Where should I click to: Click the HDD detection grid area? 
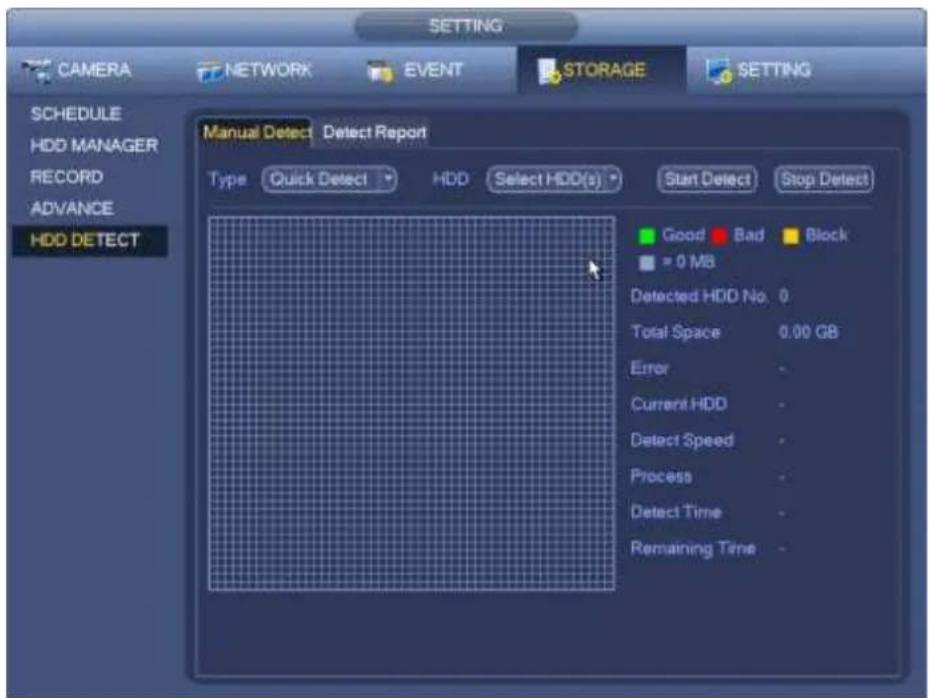coord(412,404)
